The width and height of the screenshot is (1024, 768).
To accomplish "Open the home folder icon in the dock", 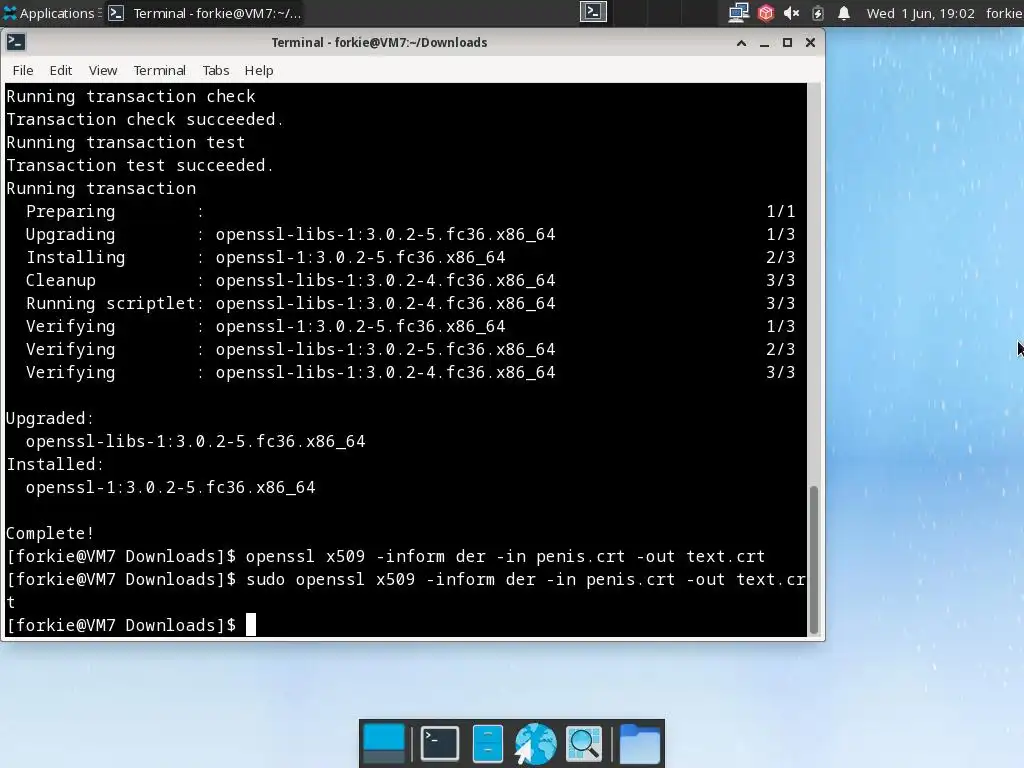I will (639, 744).
